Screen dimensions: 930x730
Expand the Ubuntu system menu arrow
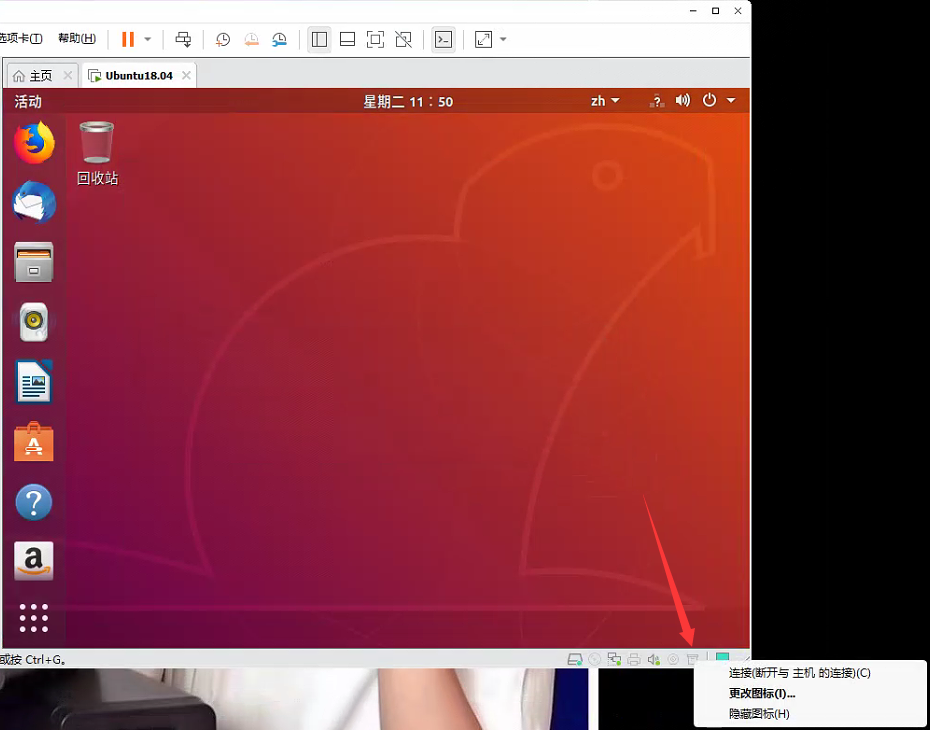pos(731,100)
